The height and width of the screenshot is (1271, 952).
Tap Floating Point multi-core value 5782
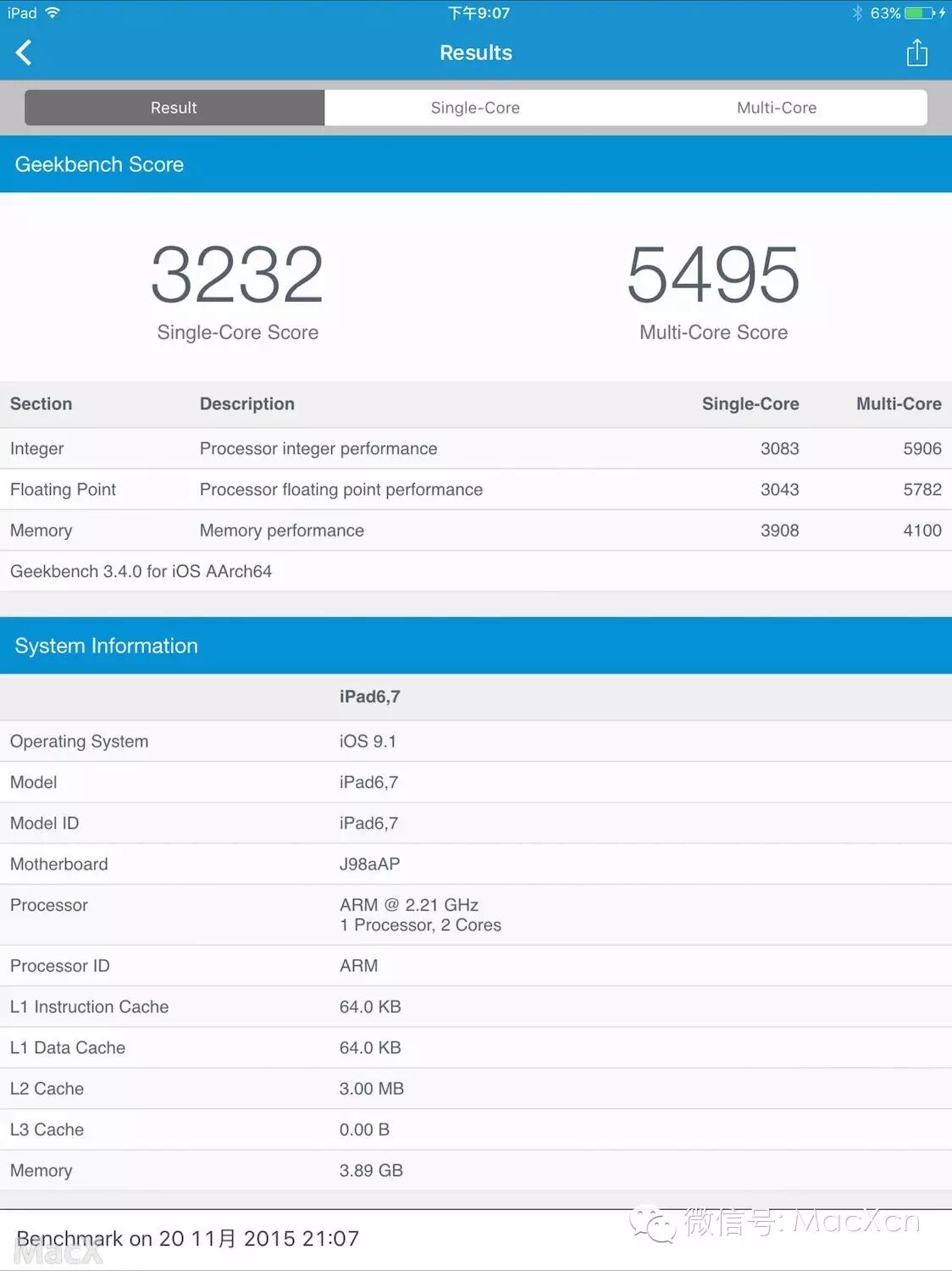point(922,490)
